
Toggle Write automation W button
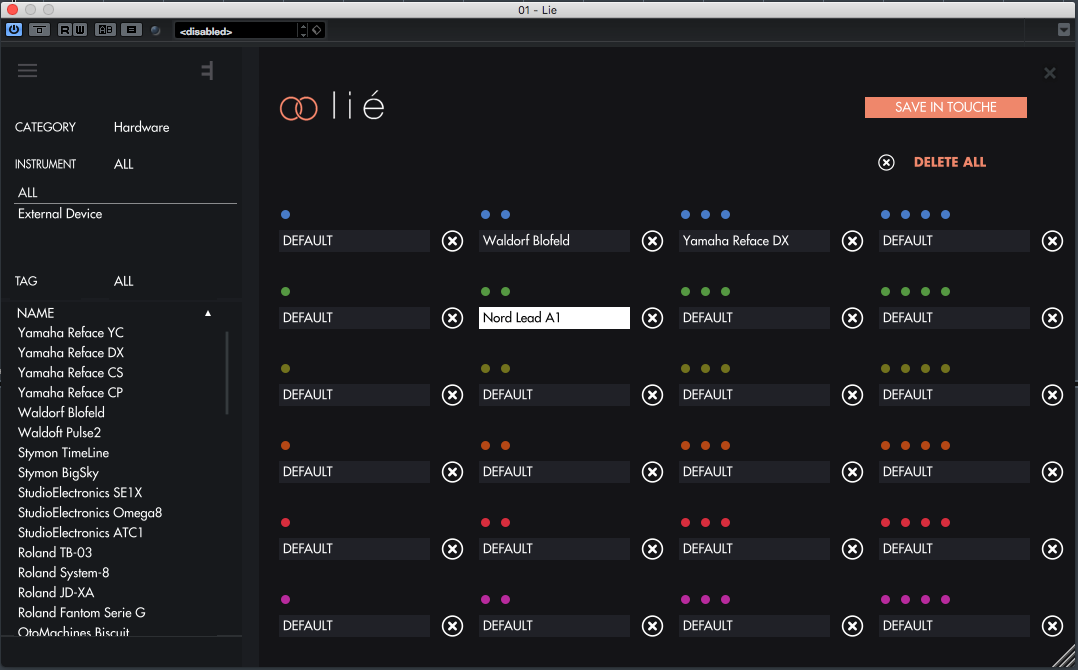80,30
